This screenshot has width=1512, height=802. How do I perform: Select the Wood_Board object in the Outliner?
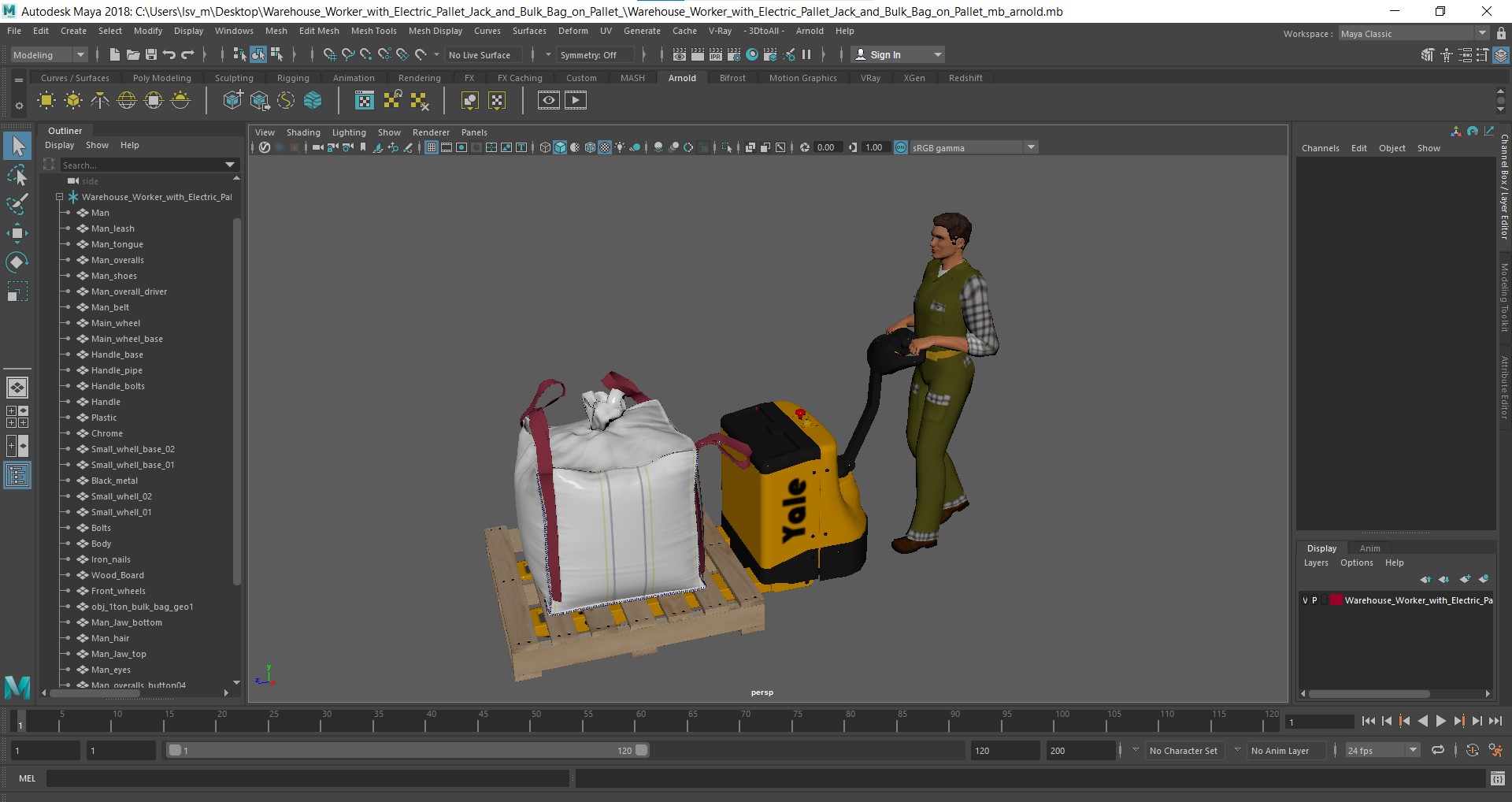point(117,575)
